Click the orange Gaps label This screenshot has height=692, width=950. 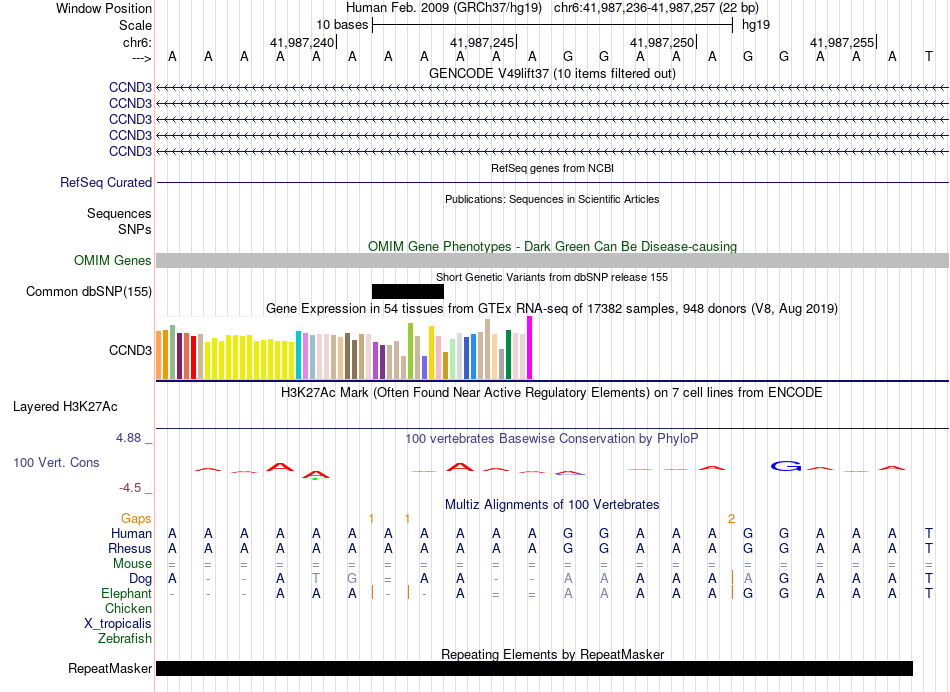(136, 518)
